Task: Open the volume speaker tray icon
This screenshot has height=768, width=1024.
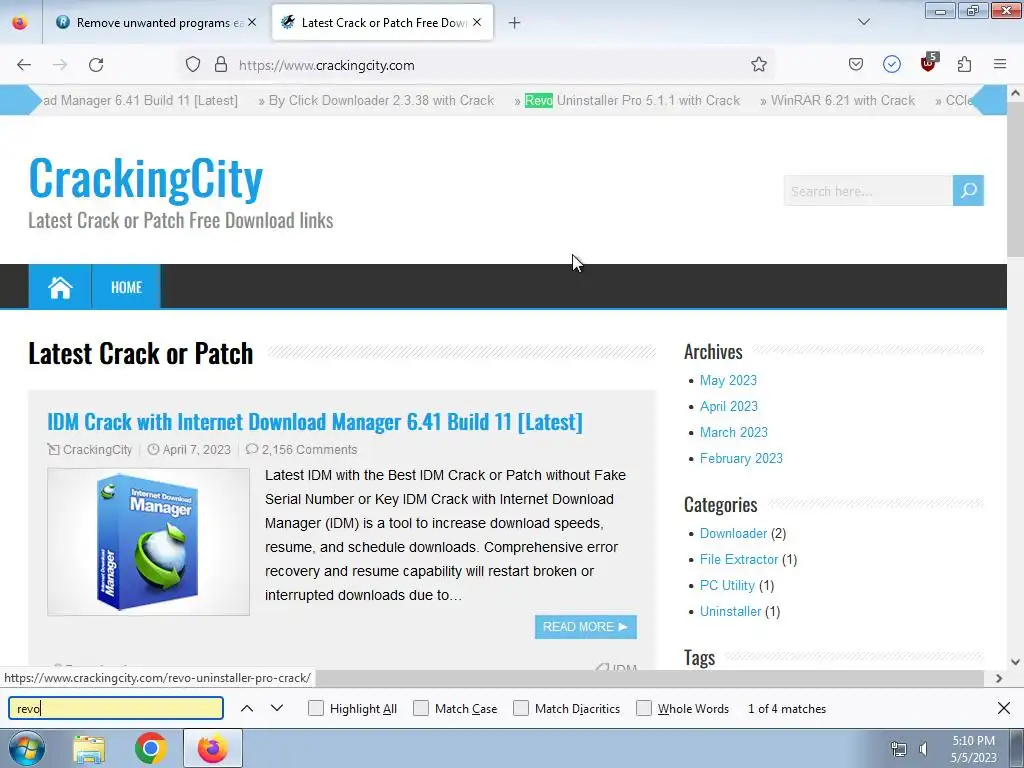Action: tap(923, 749)
